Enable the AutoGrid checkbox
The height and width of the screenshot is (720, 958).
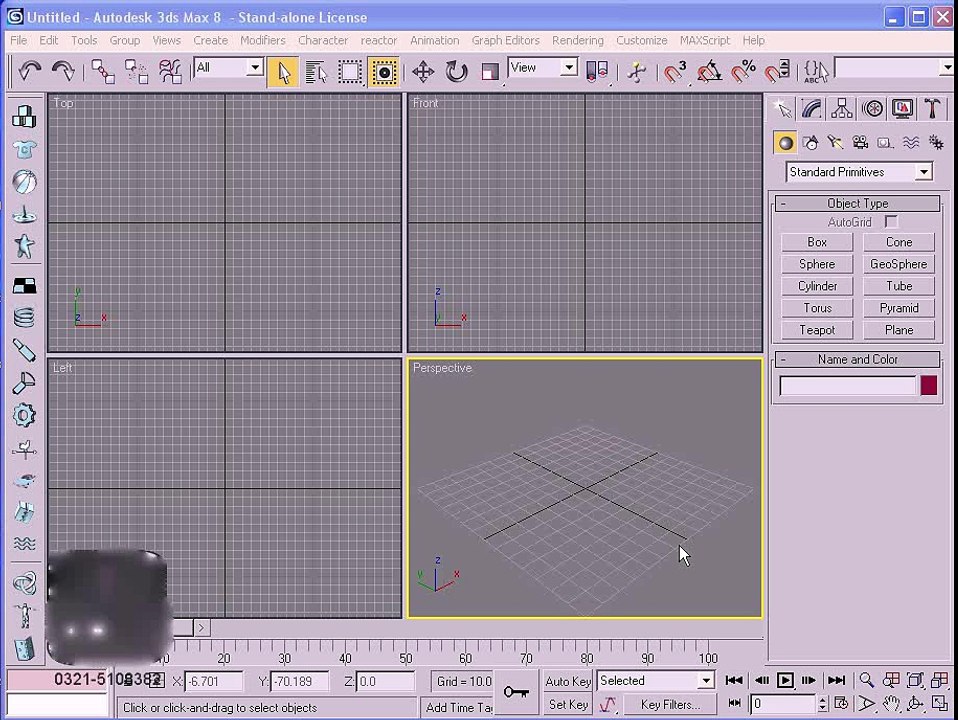pyautogui.click(x=891, y=222)
